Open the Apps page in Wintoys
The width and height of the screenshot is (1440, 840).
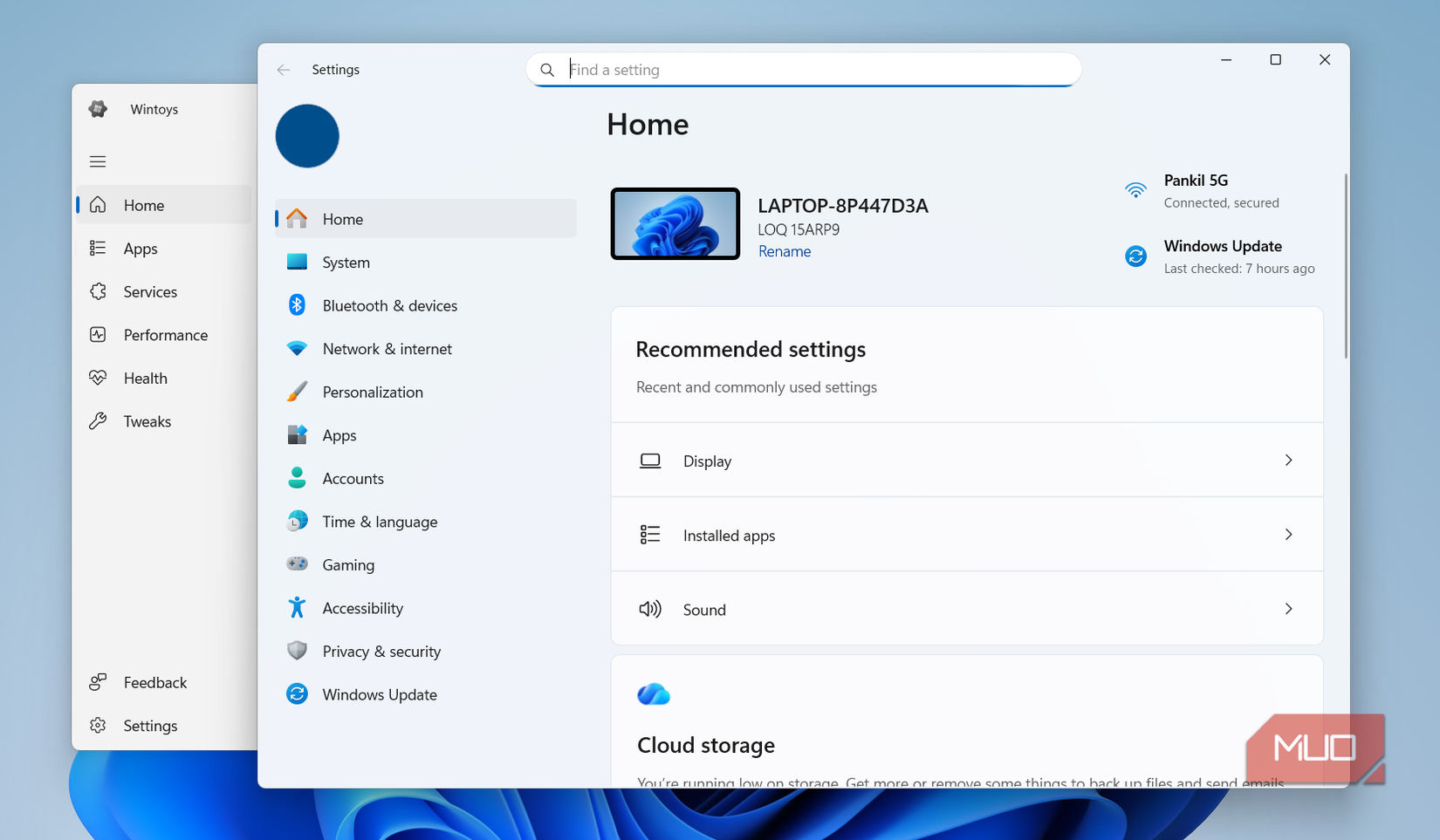[x=139, y=248]
